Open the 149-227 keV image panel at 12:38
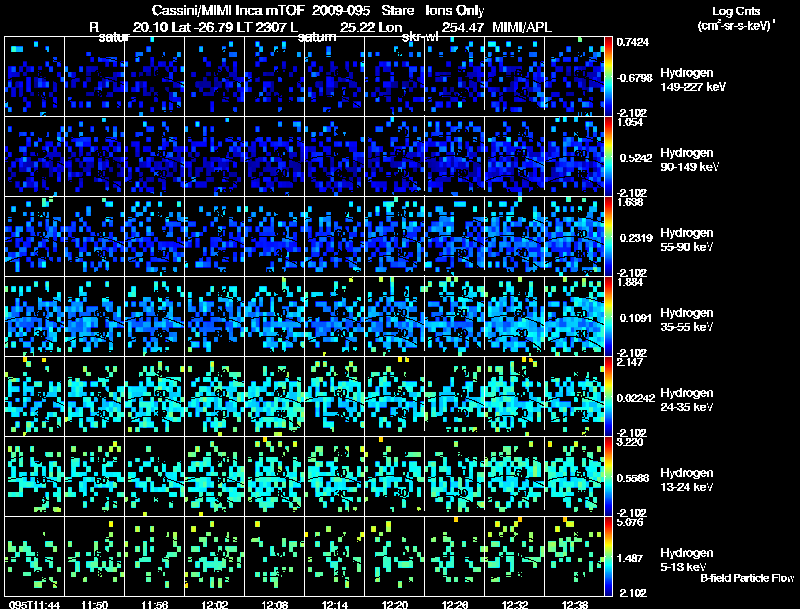 [574, 77]
